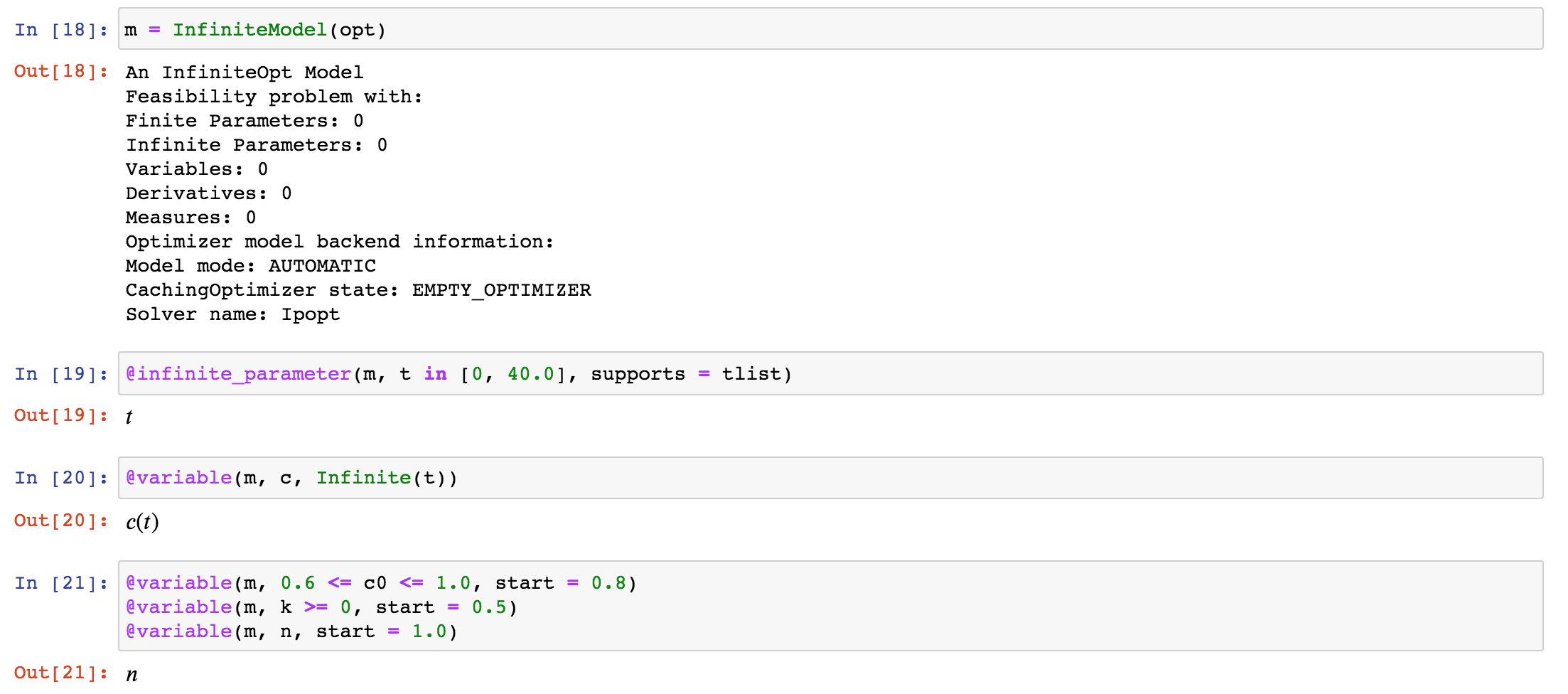The width and height of the screenshot is (1568, 694).
Task: Select the In [19]: prompt label
Action: coord(61,374)
